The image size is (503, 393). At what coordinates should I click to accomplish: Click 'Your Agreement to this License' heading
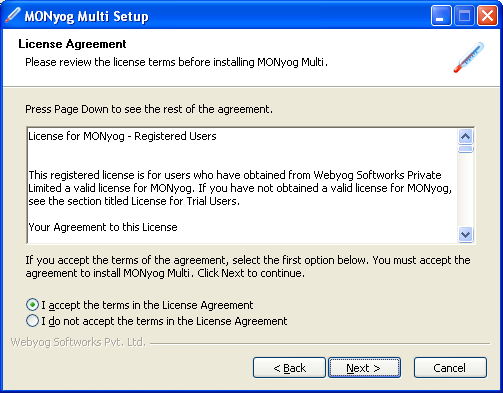[x=103, y=227]
